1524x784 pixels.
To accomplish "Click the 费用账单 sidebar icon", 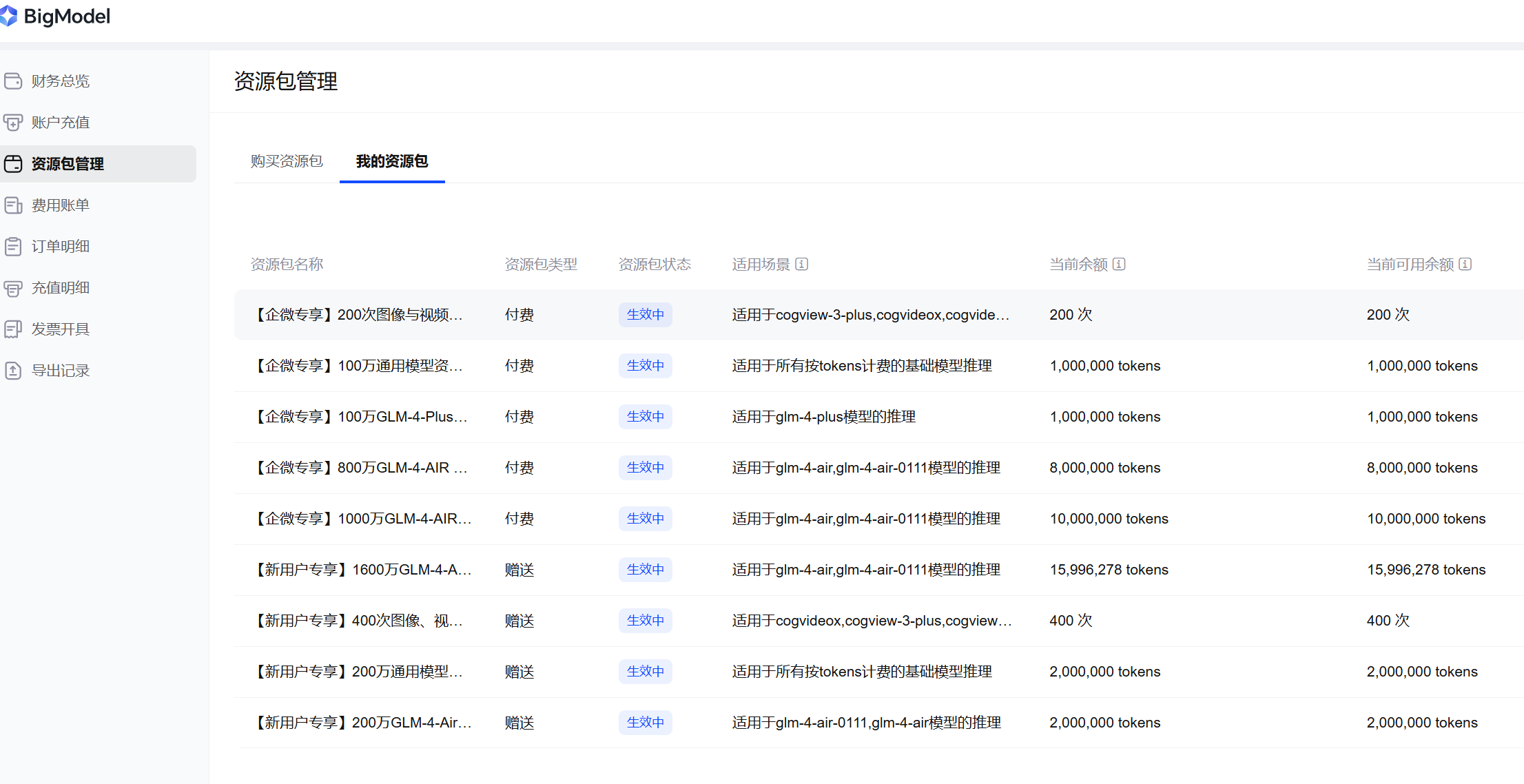I will pos(13,205).
